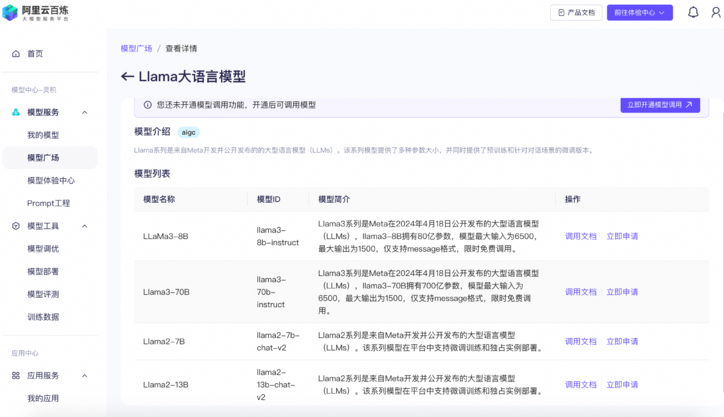The height and width of the screenshot is (417, 724).
Task: Open Prompt工程 in sidebar
Action: tap(48, 203)
